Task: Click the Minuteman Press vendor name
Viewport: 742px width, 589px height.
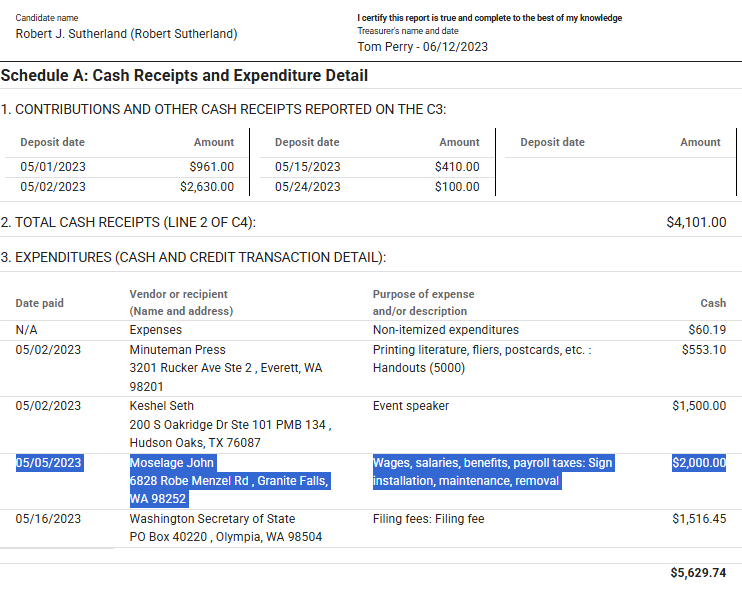Action: coord(177,350)
